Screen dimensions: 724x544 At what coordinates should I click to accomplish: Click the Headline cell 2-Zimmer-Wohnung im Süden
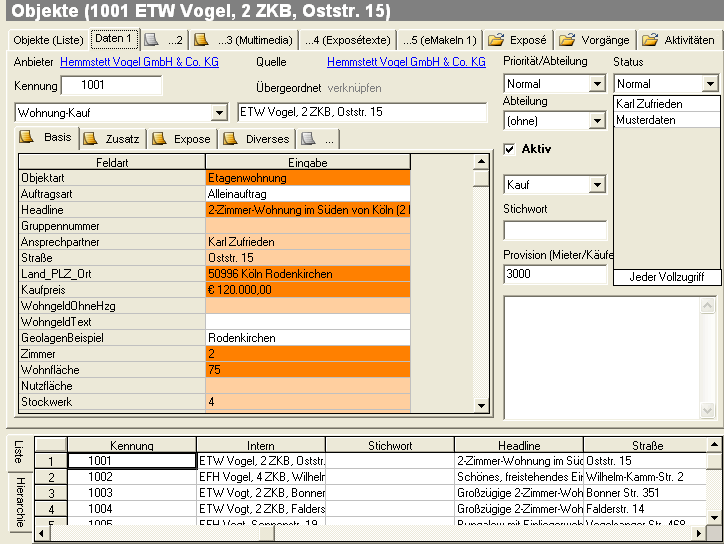(x=308, y=210)
